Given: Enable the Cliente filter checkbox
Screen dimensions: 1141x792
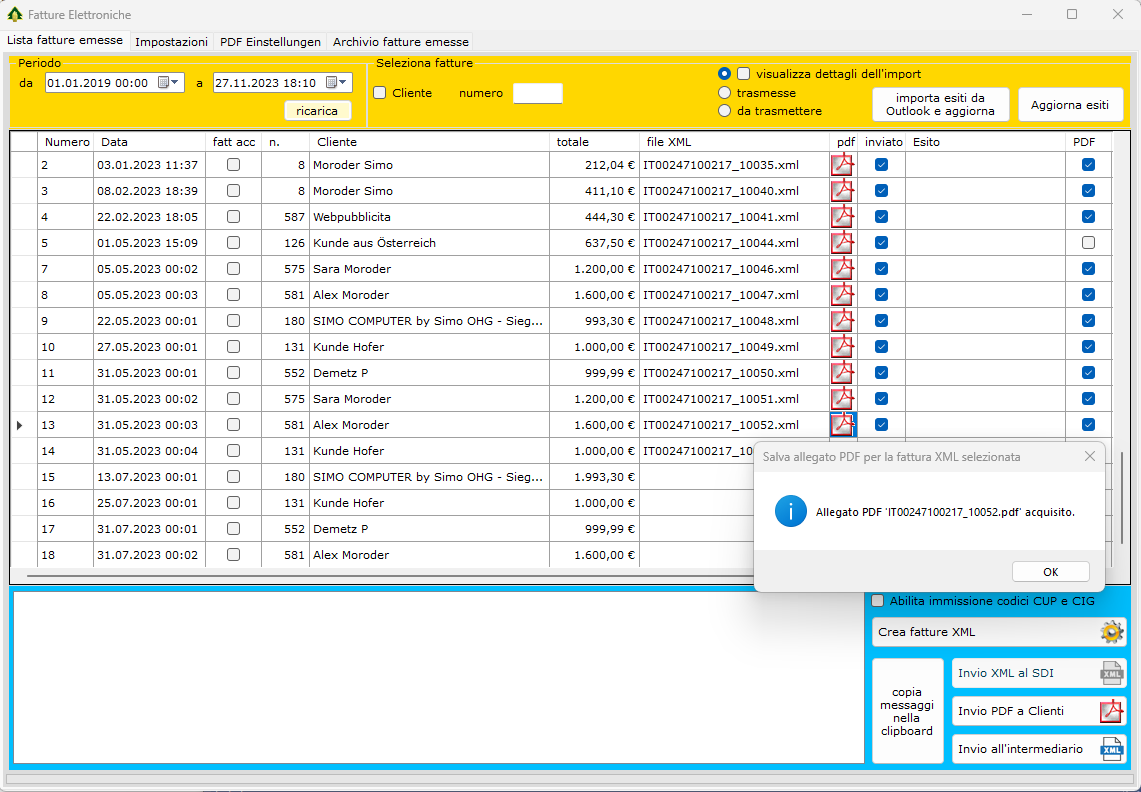Looking at the screenshot, I should pyautogui.click(x=380, y=93).
